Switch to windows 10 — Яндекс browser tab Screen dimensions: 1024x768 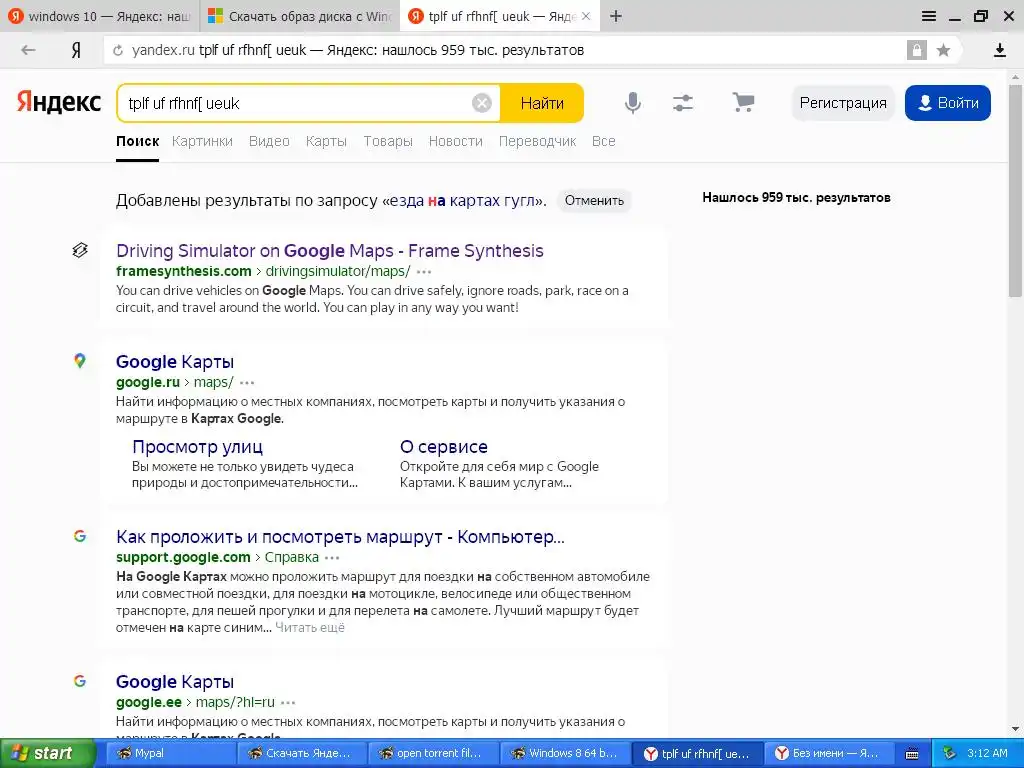tap(99, 16)
